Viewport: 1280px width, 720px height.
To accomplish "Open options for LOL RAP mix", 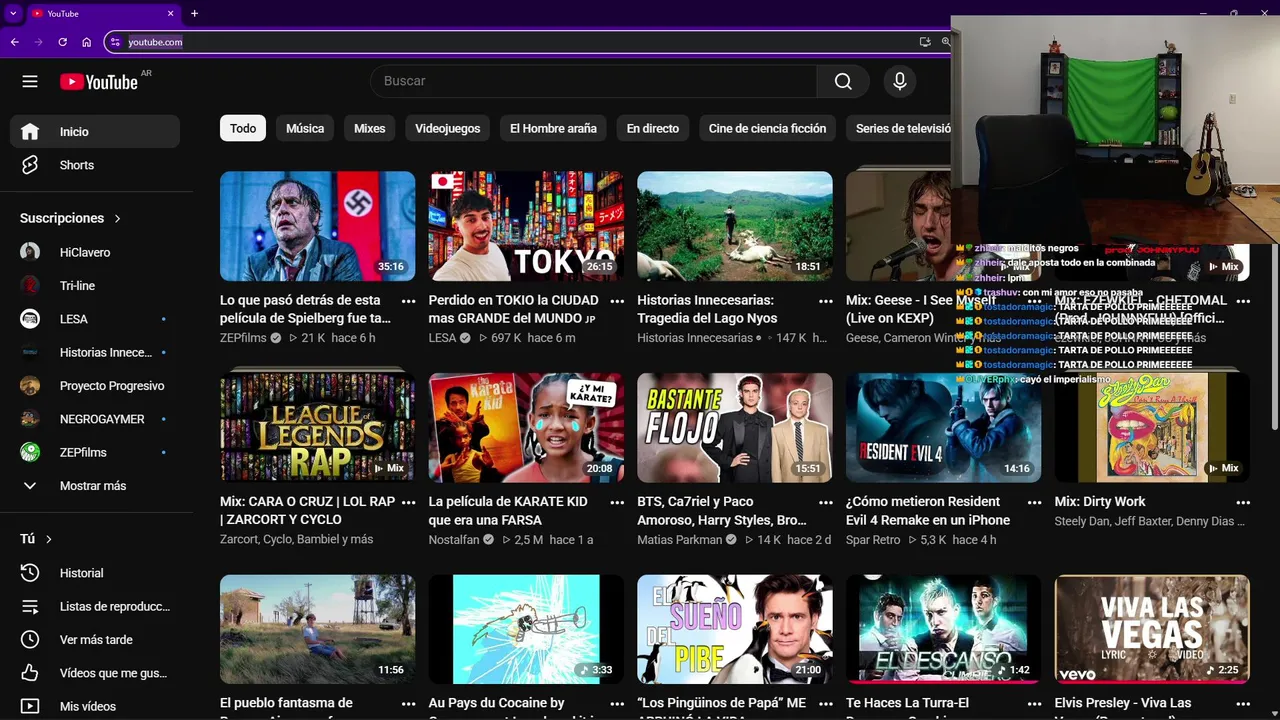I will 408,502.
